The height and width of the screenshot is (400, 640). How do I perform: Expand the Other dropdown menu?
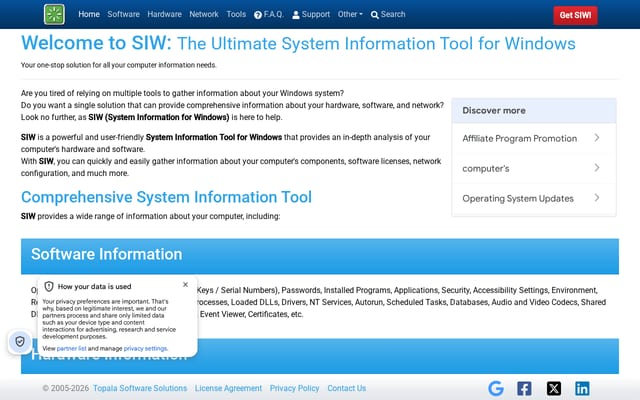pyautogui.click(x=350, y=14)
